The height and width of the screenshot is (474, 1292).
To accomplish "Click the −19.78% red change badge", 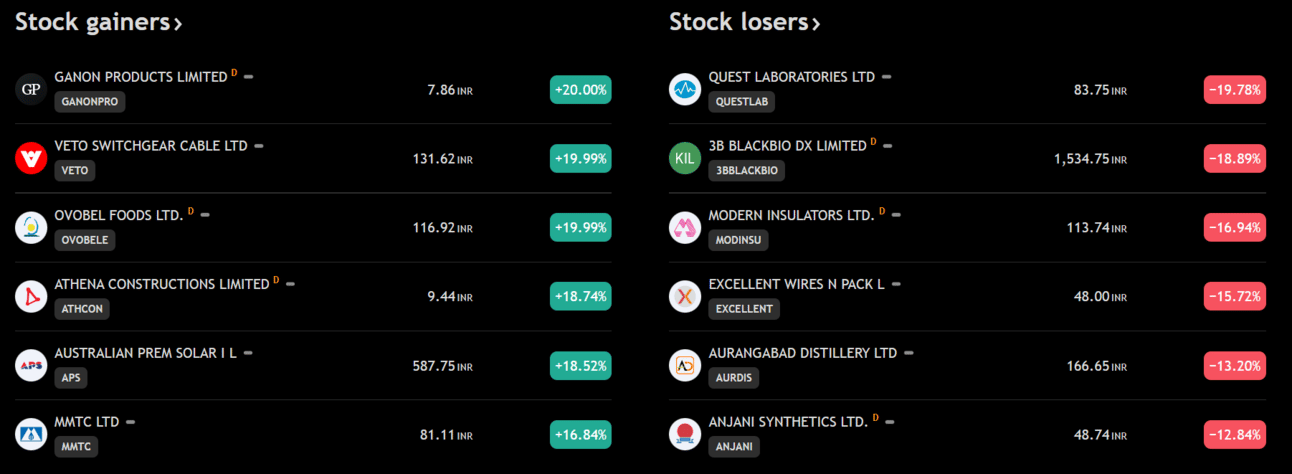I will click(x=1234, y=90).
